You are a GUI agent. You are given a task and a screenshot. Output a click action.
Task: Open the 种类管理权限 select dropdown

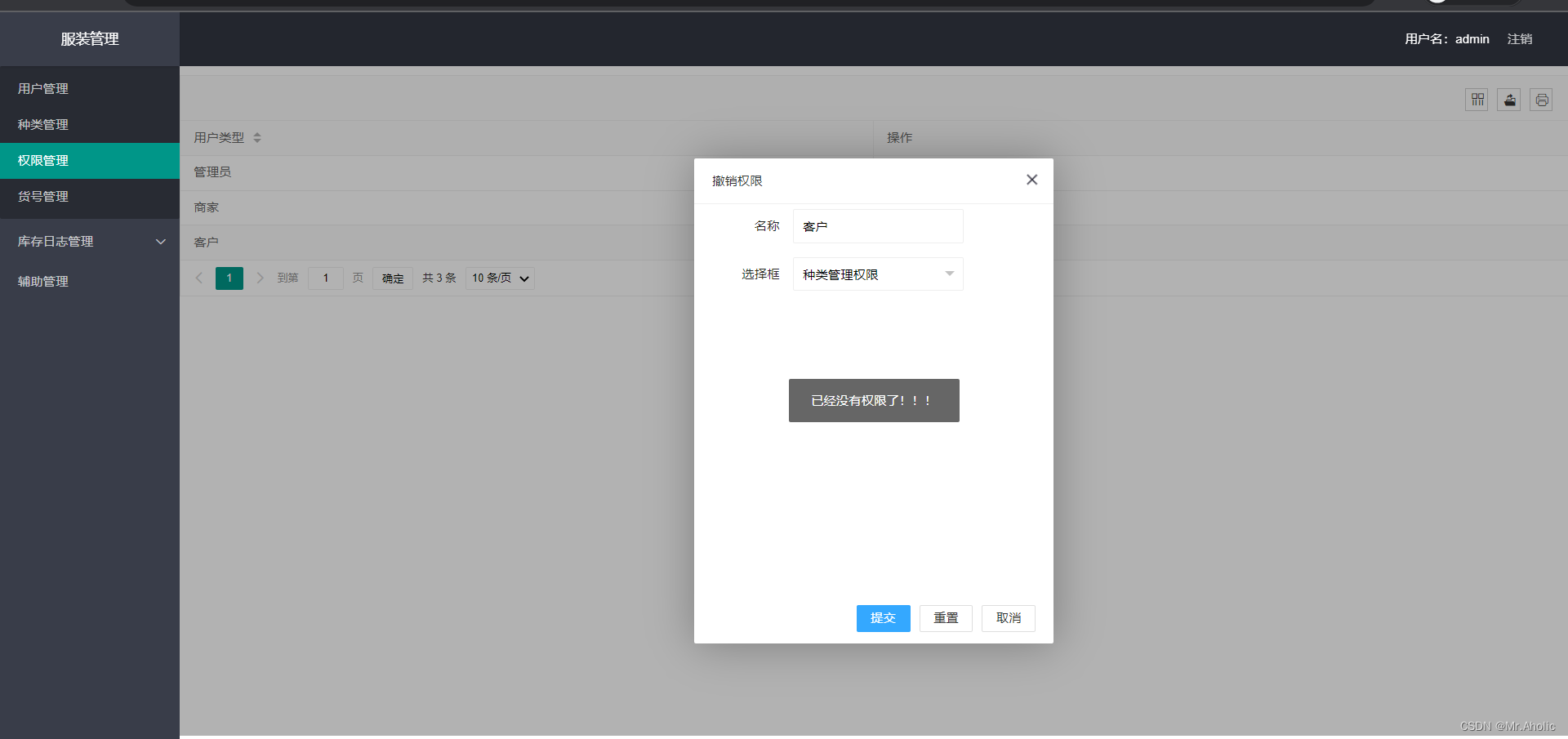click(x=878, y=274)
